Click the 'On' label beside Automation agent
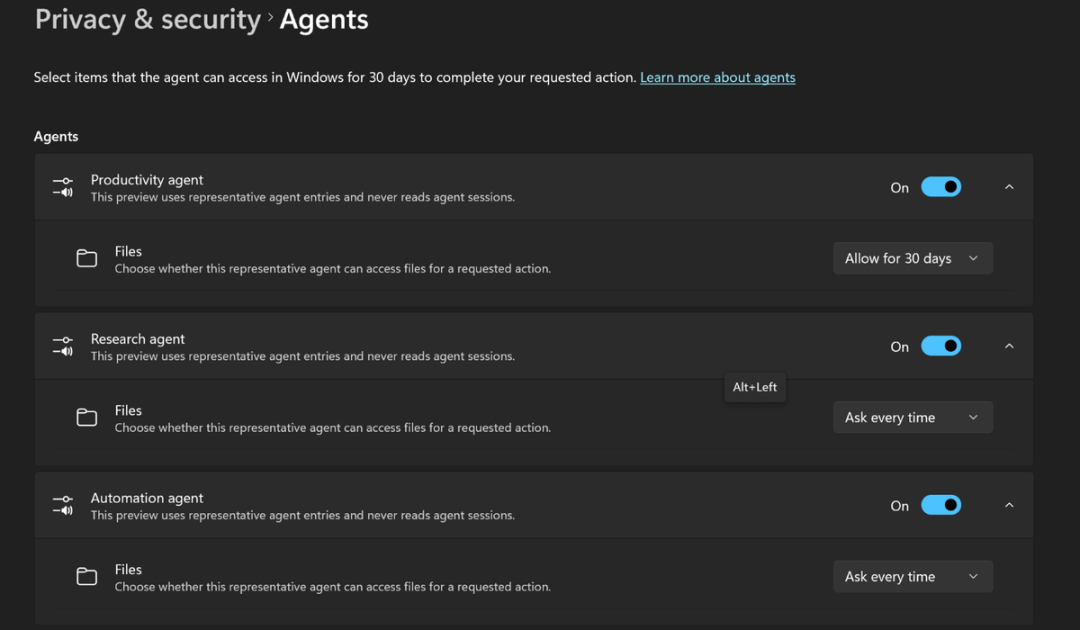This screenshot has width=1080, height=630. 900,506
